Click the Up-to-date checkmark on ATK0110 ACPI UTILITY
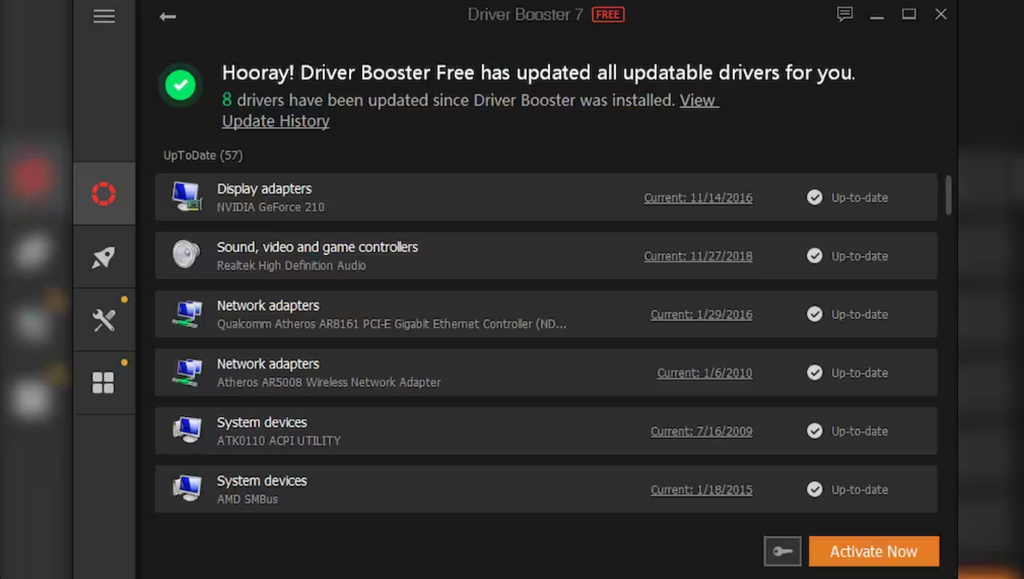Image resolution: width=1024 pixels, height=579 pixels. tap(813, 431)
